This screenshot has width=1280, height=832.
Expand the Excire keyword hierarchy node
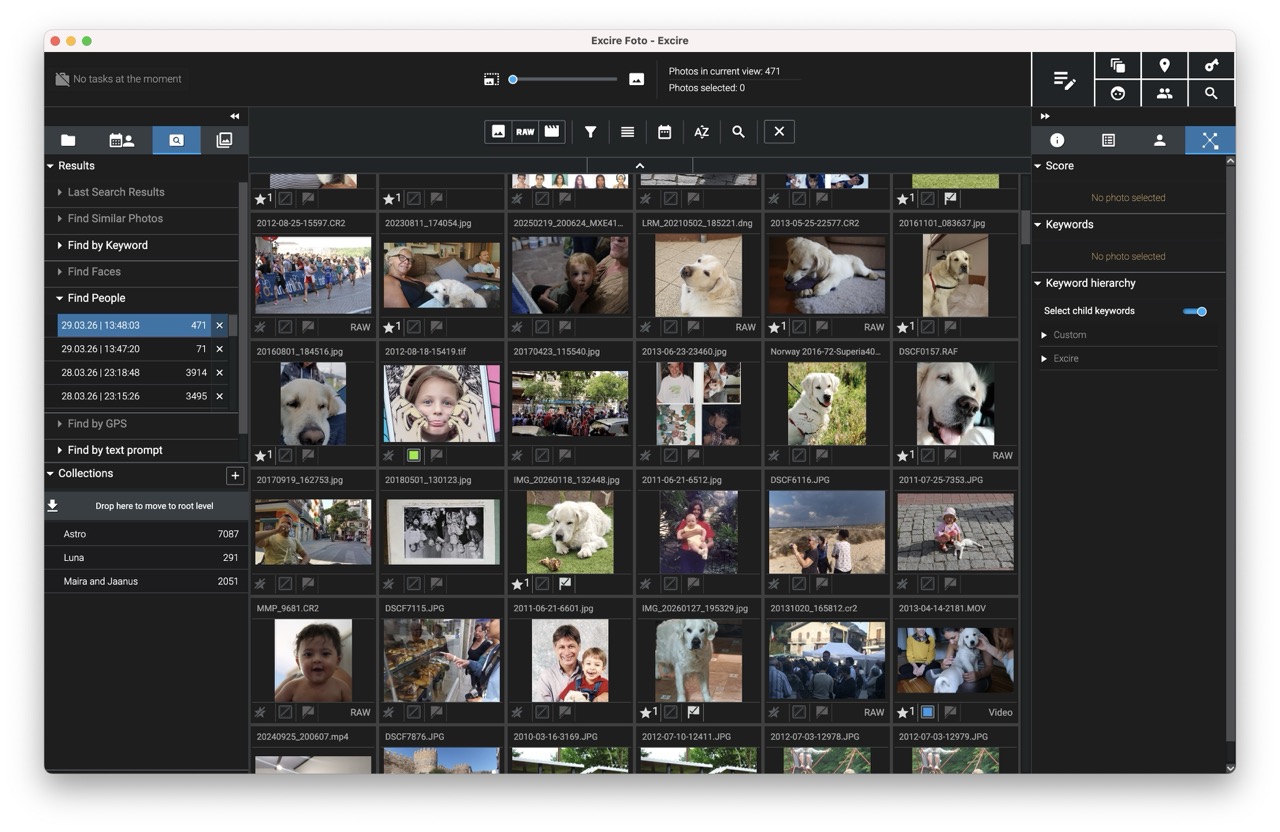(x=1045, y=358)
